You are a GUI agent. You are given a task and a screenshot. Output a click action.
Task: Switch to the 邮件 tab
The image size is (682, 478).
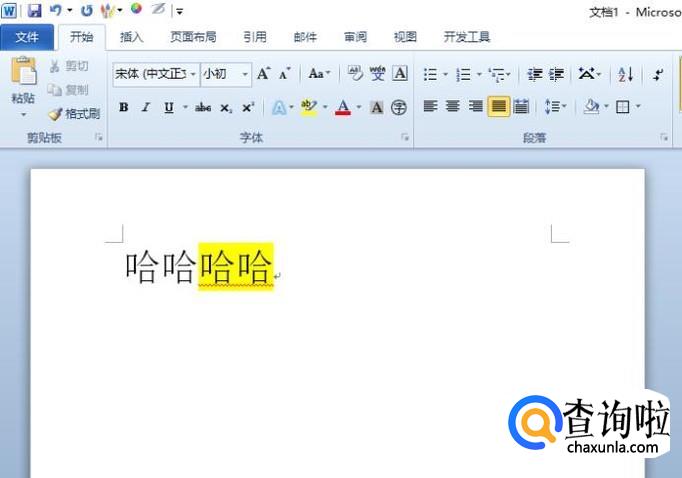point(305,37)
